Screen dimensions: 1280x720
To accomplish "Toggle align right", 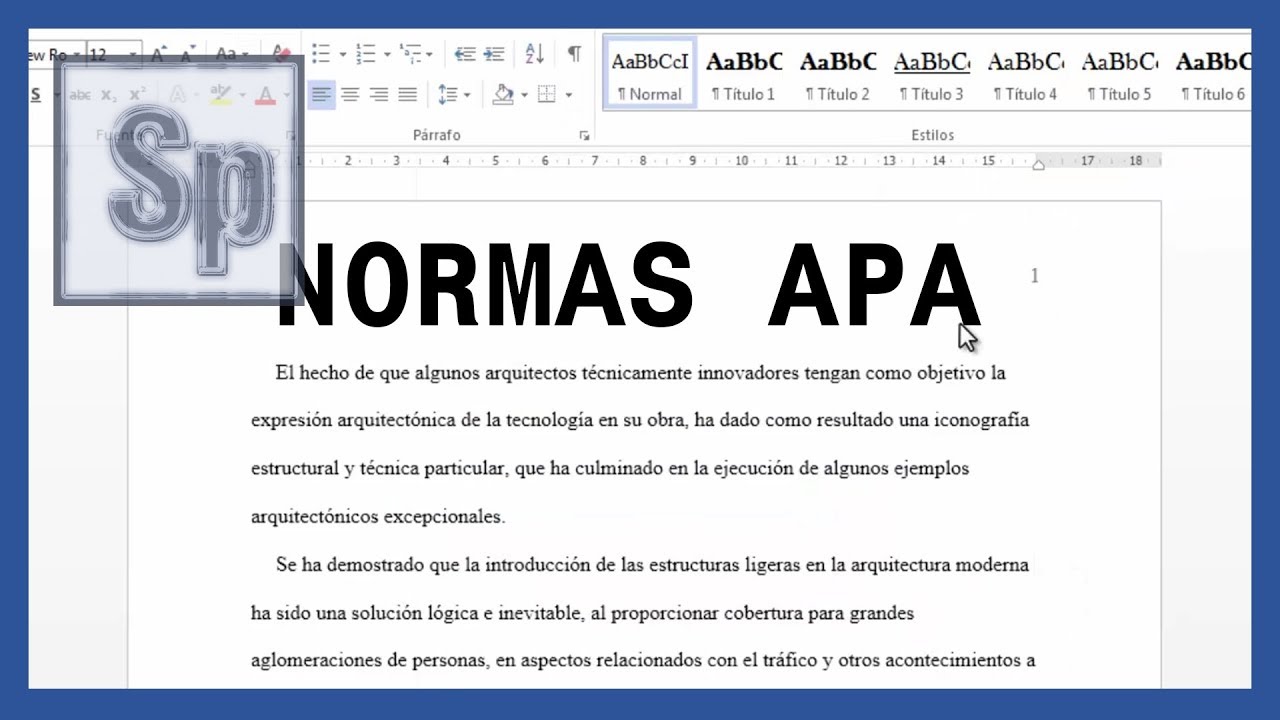I will 379,95.
